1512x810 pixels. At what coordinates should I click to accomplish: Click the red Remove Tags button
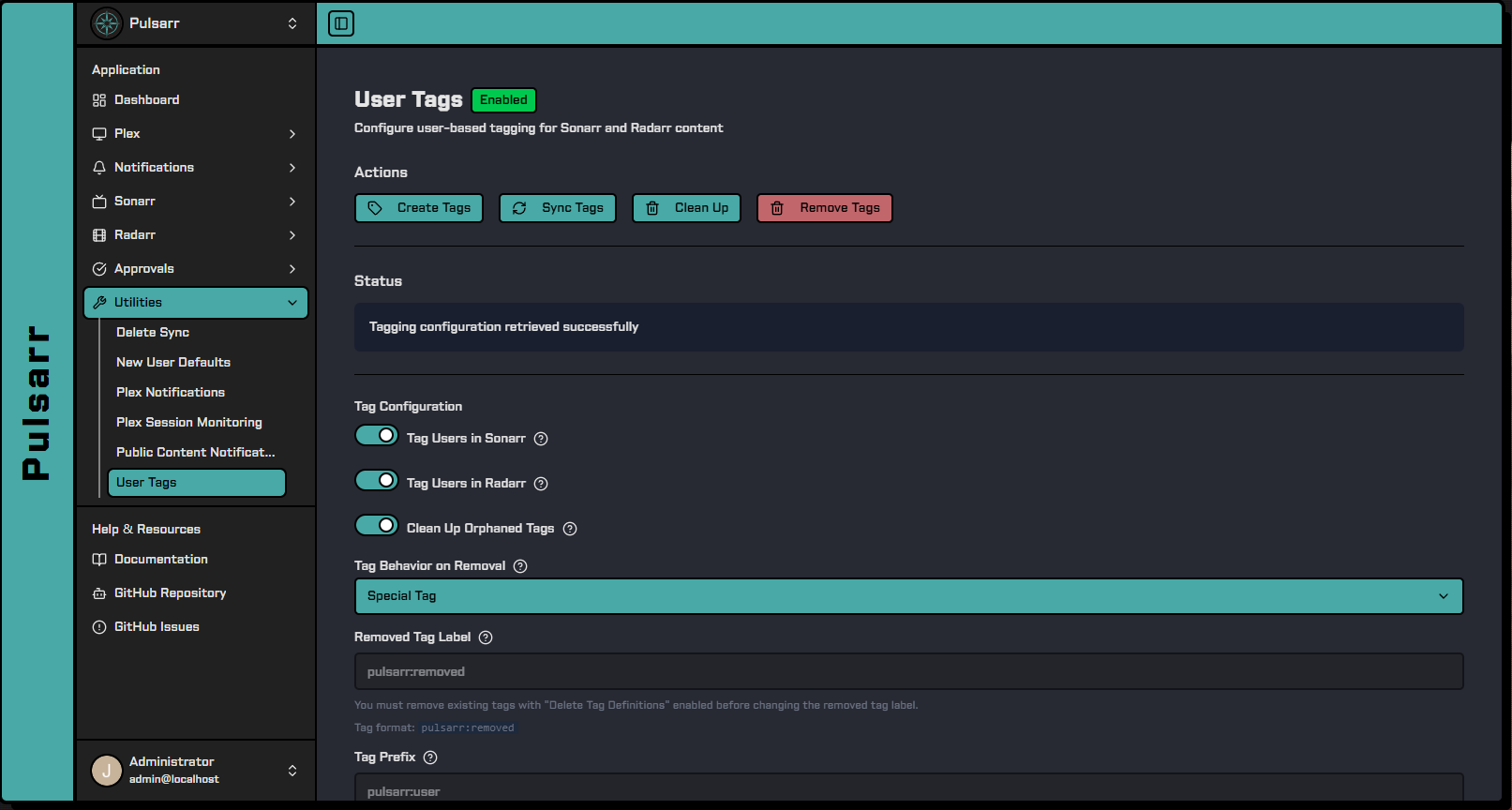click(825, 208)
